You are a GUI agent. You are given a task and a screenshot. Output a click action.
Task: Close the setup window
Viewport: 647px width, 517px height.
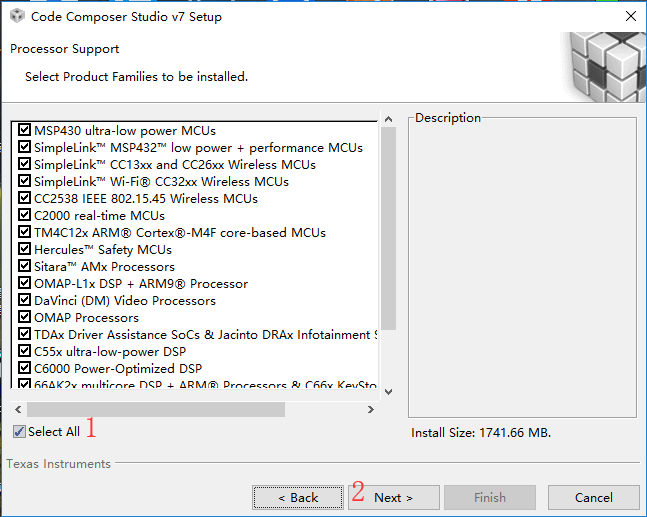point(630,16)
